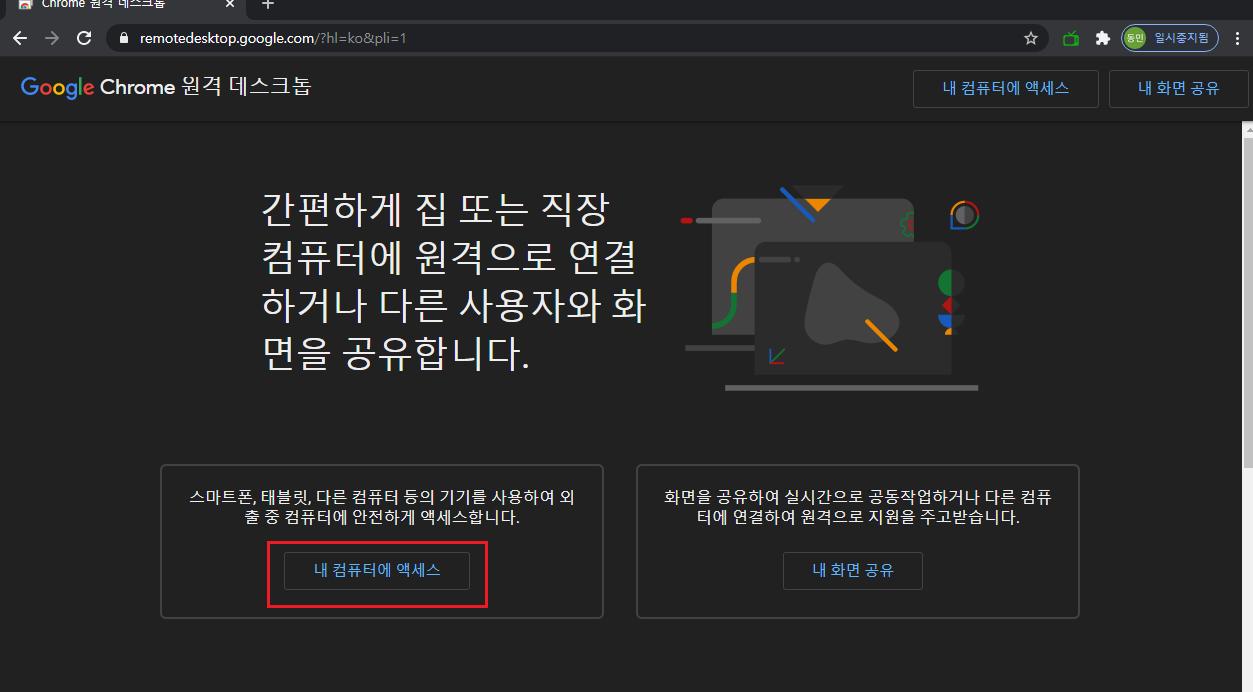Viewport: 1253px width, 692px height.
Task: Click the scrollbar up arrow
Action: point(1247,129)
